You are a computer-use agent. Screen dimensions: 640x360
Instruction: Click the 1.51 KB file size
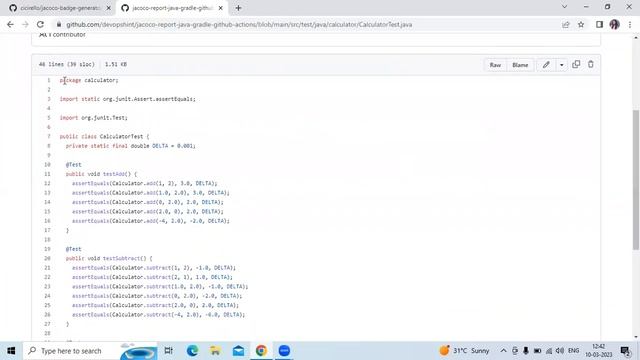[x=116, y=64]
